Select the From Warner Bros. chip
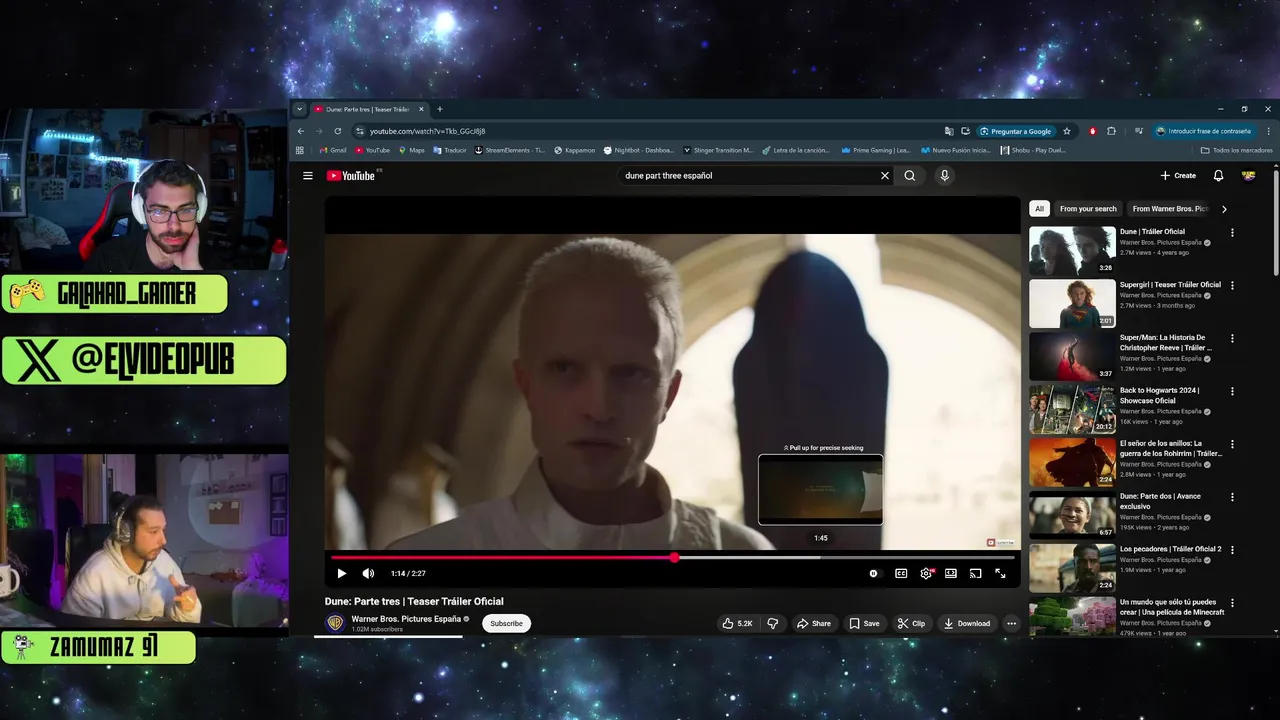This screenshot has width=1280, height=720. click(x=1170, y=209)
